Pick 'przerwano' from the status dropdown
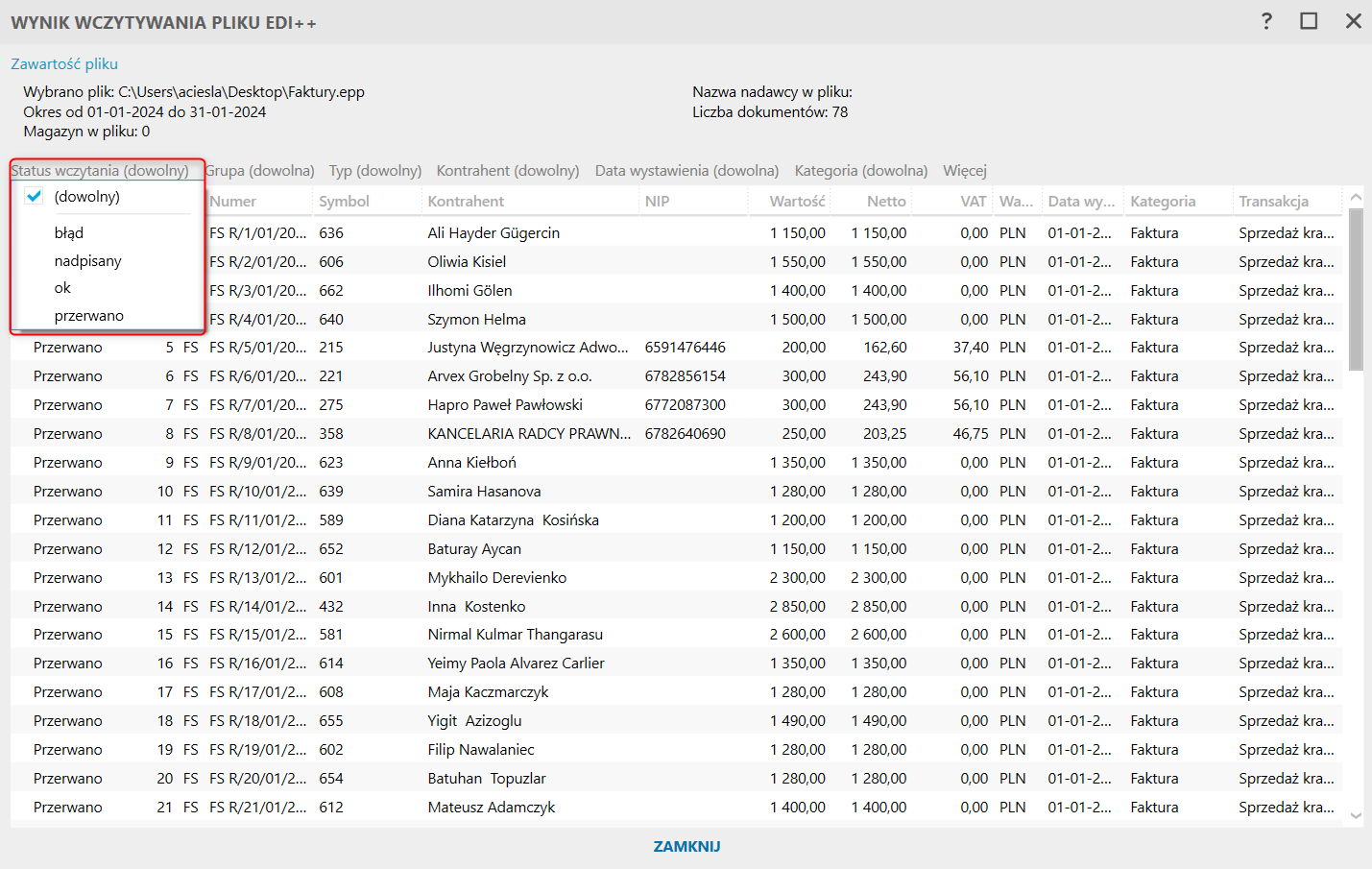The width and height of the screenshot is (1372, 869). 89,316
